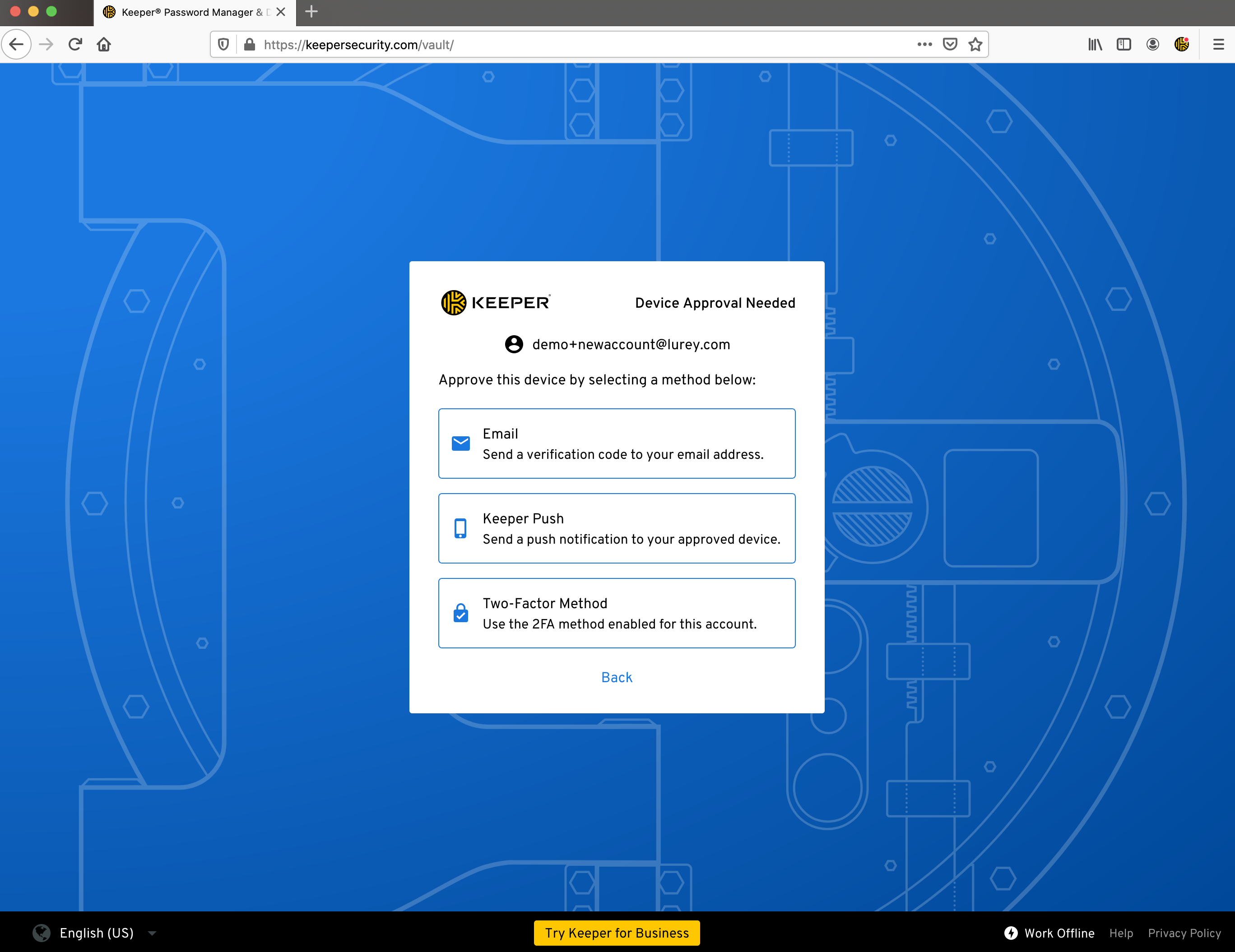Save page to Pocket

coord(950,44)
